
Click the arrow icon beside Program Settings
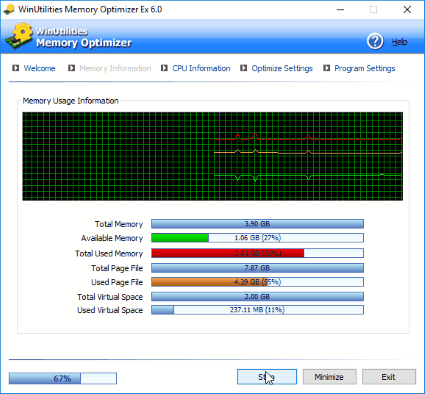tap(326, 68)
